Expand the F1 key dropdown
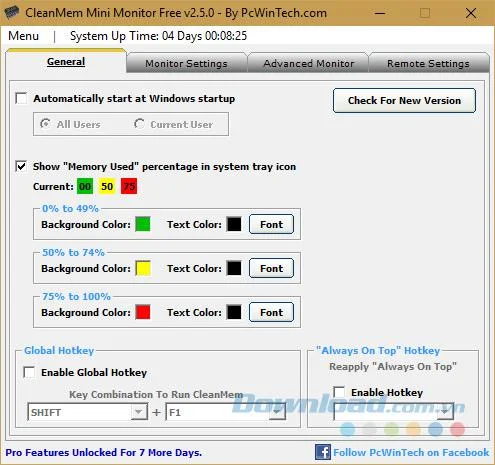Viewport: 495px width, 465px height. 277,412
